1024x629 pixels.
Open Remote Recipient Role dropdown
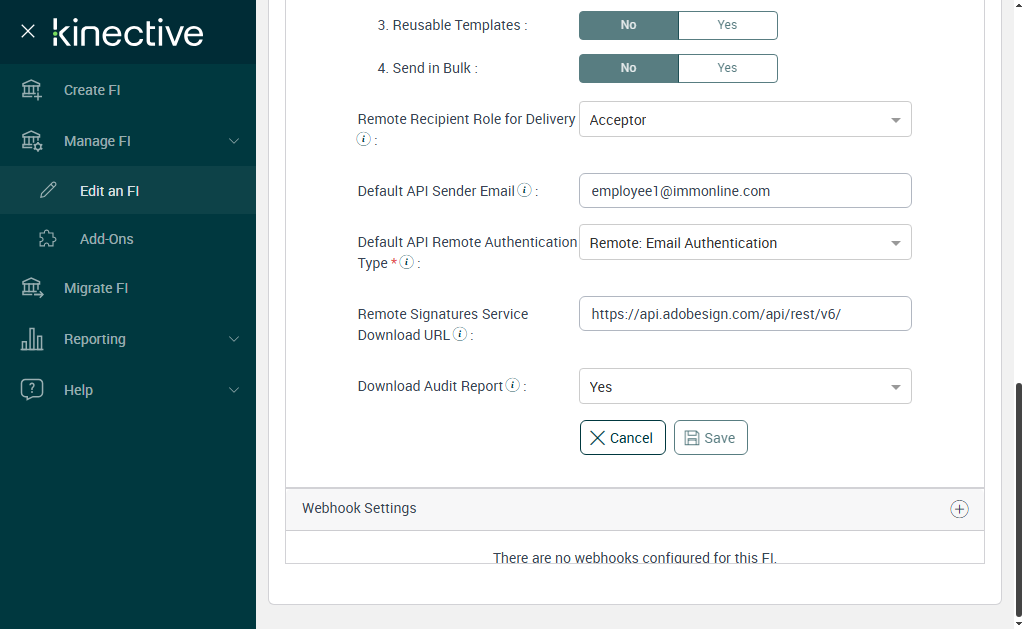(x=745, y=120)
